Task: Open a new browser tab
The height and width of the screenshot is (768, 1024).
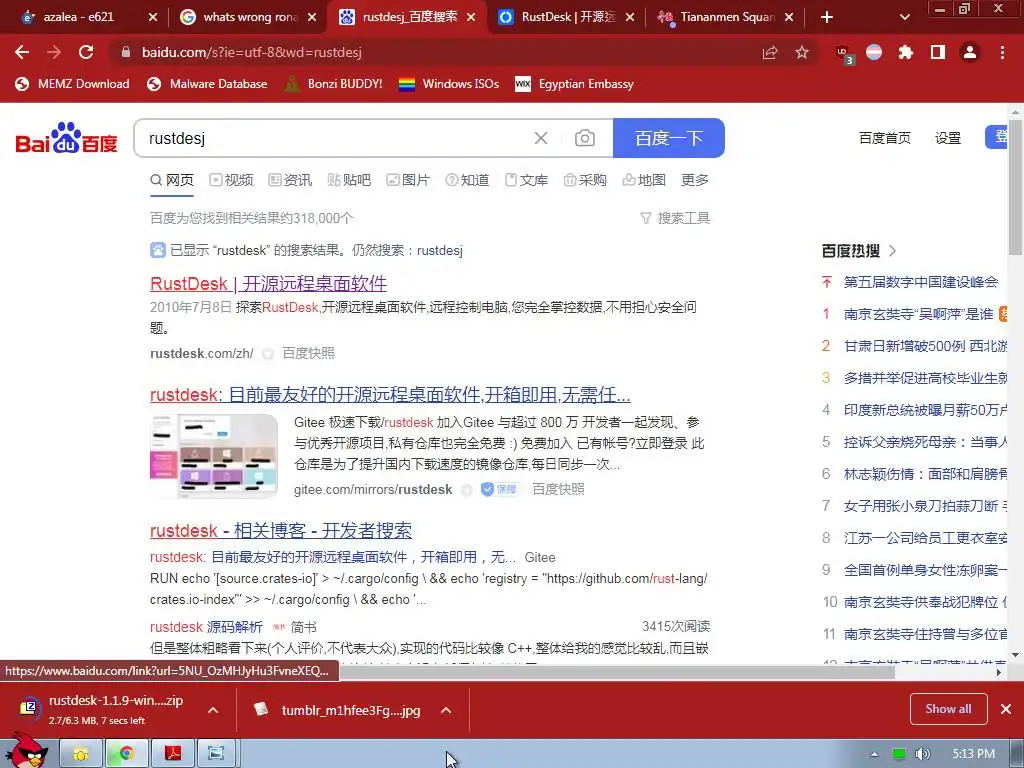Action: click(x=827, y=17)
